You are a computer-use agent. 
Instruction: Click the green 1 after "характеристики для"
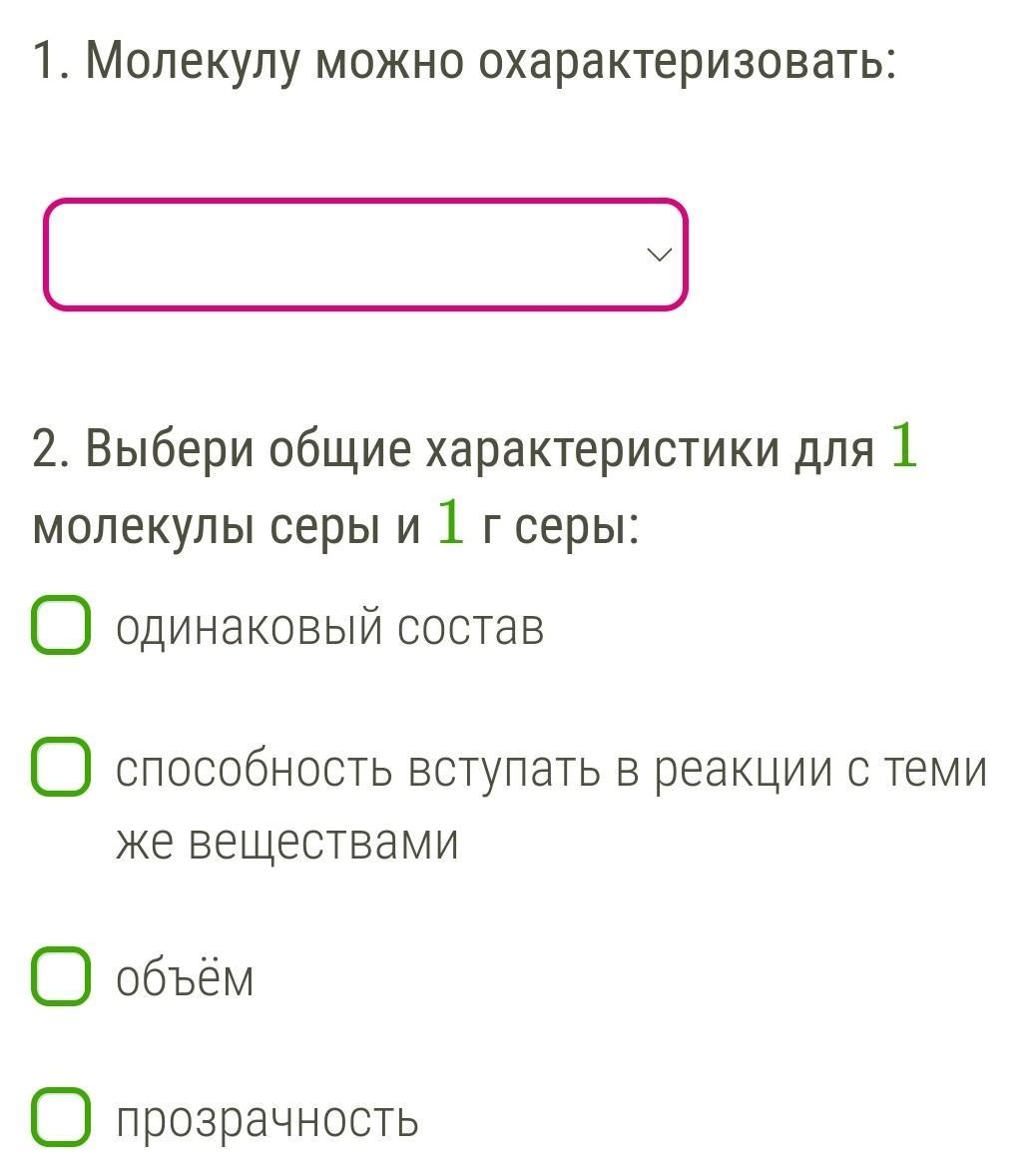click(x=902, y=446)
